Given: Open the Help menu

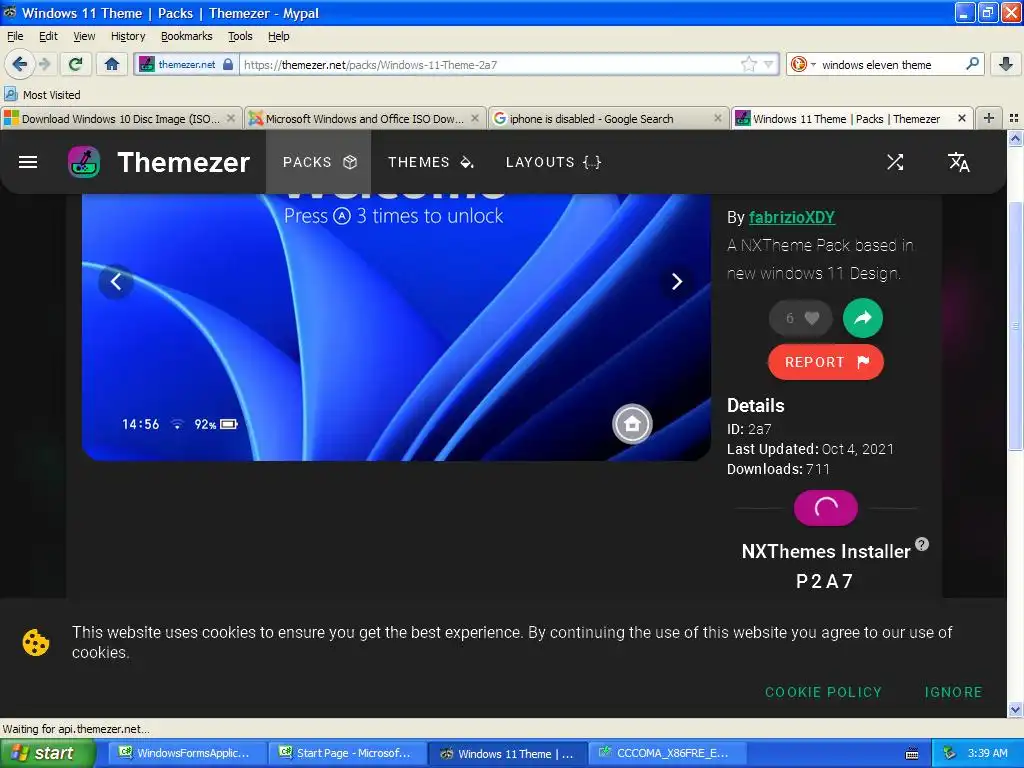Looking at the screenshot, I should point(278,36).
